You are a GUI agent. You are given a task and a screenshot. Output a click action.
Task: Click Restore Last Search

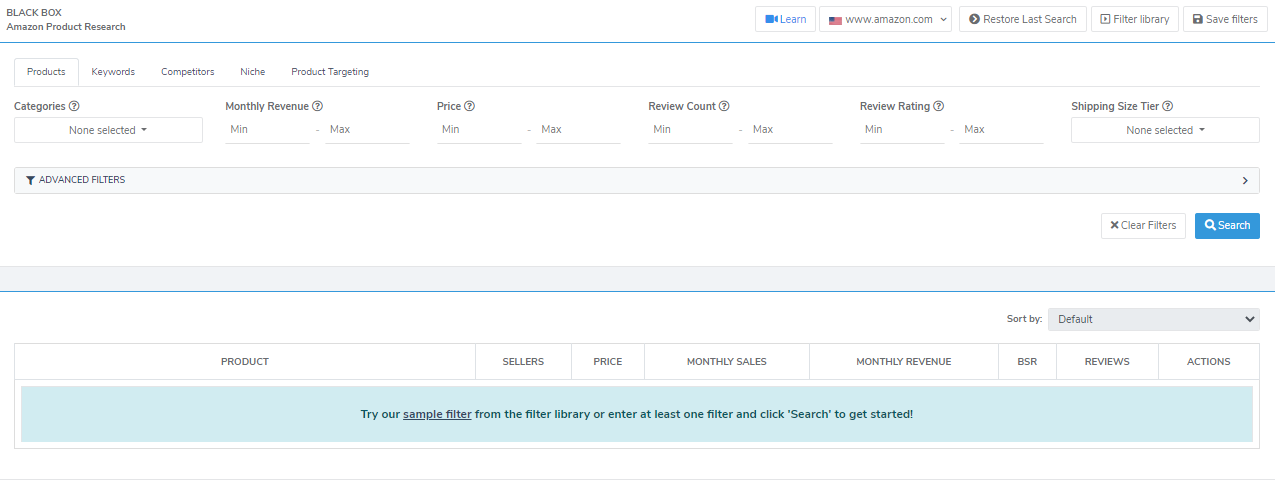(x=1022, y=19)
